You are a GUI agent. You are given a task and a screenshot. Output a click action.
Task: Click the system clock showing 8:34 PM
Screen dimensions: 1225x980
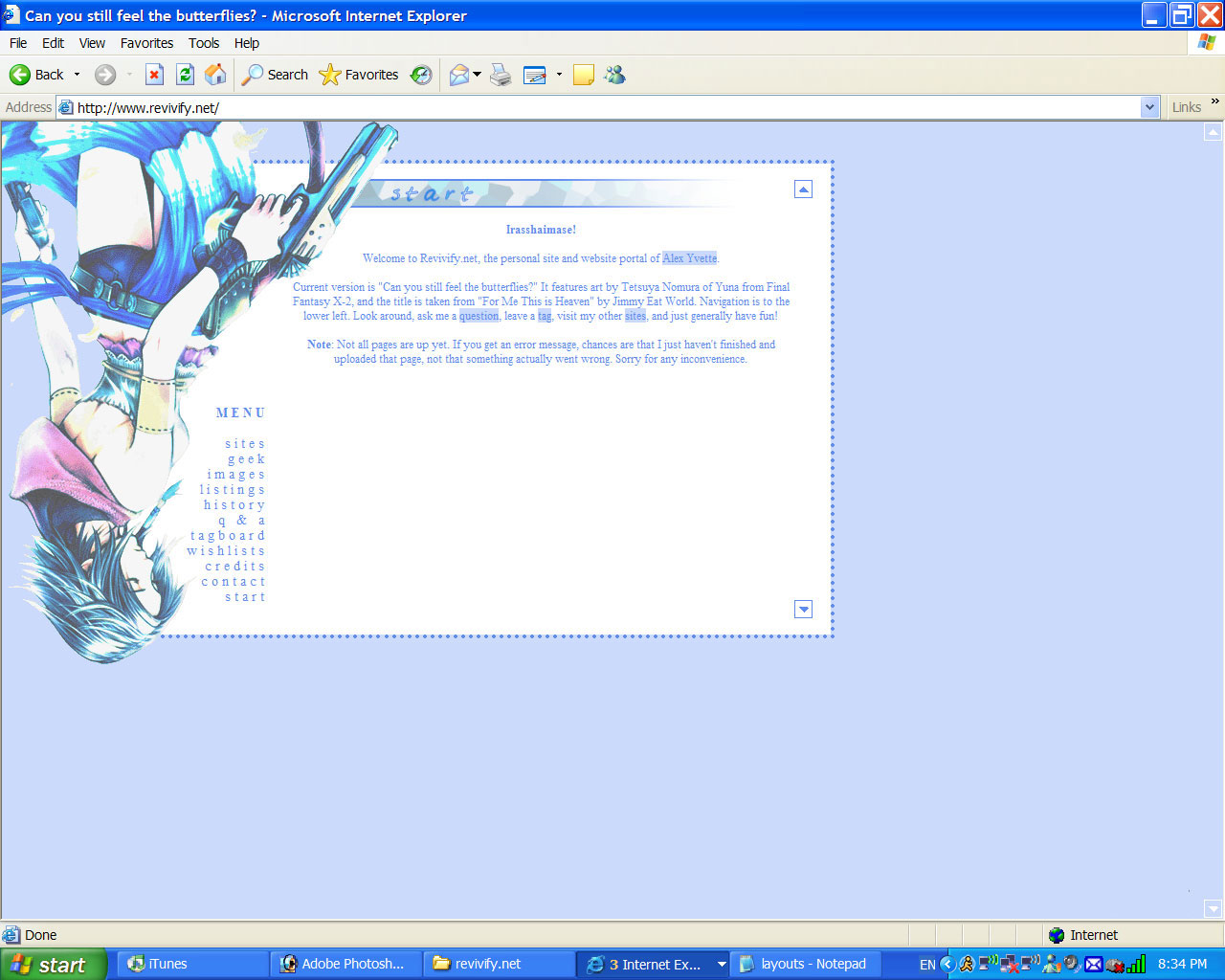pos(1183,965)
